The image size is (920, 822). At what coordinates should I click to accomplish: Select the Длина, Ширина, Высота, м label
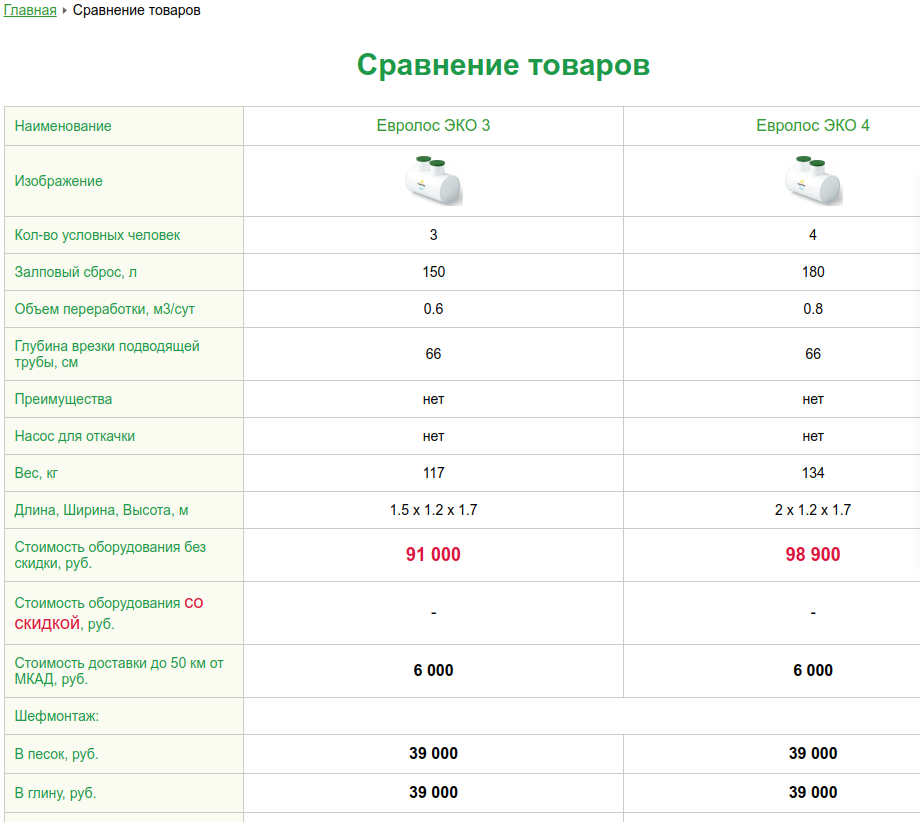[x=102, y=510]
